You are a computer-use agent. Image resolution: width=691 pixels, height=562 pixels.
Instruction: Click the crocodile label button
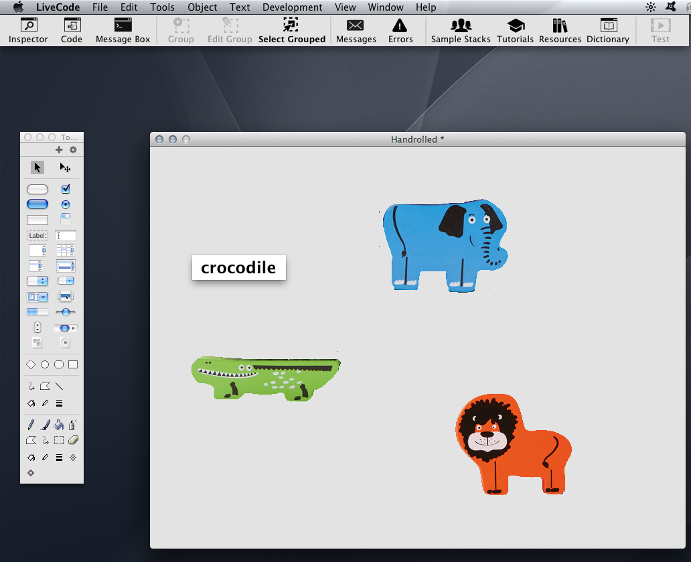[x=238, y=268]
